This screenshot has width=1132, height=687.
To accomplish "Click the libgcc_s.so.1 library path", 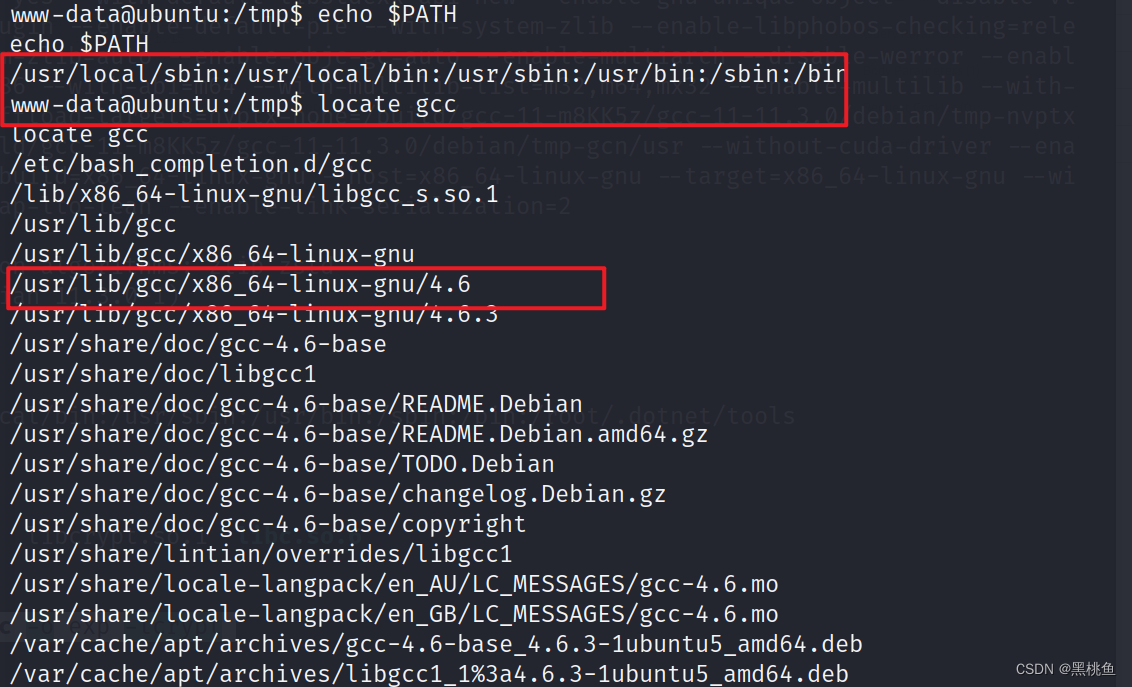I will 254,194.
